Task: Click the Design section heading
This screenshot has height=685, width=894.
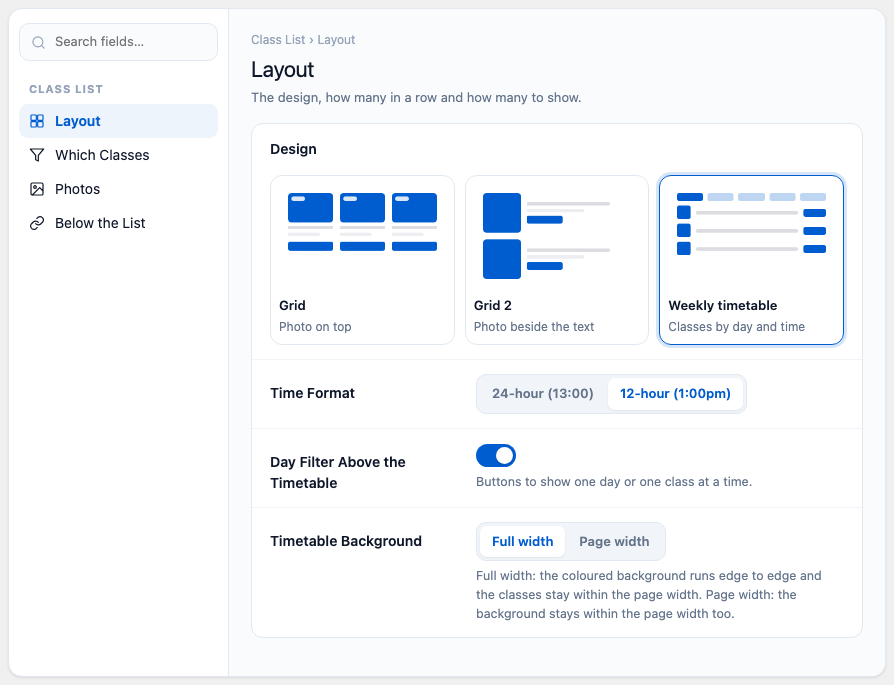Action: coord(294,149)
